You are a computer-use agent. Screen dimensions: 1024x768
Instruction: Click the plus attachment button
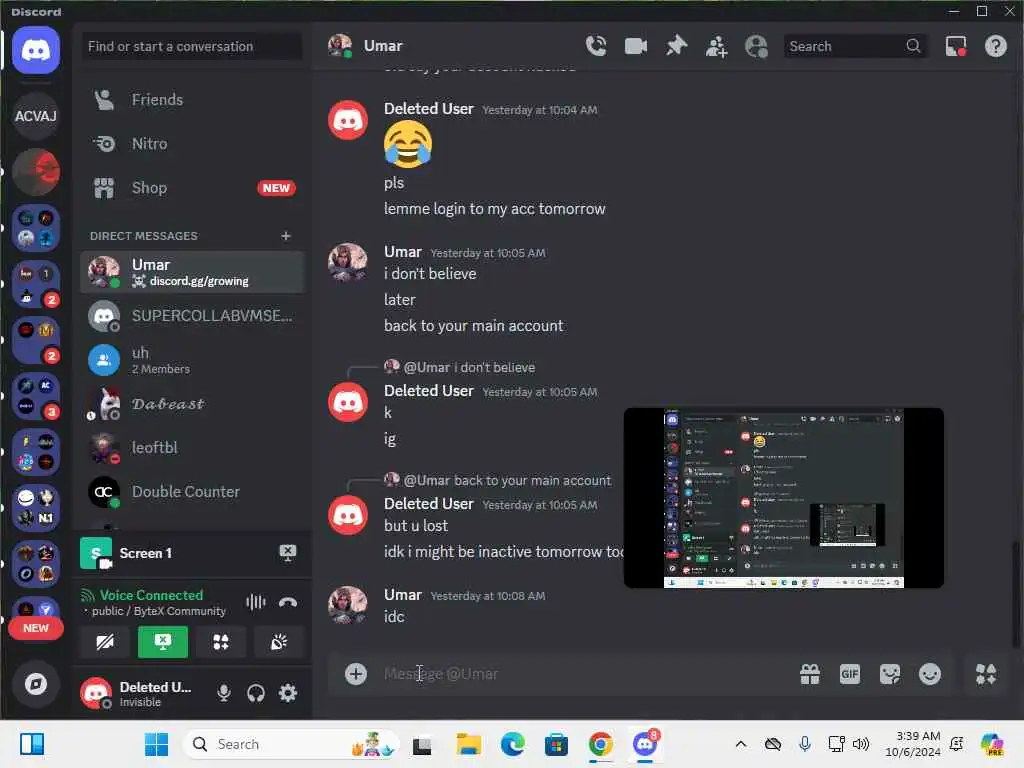coord(356,673)
